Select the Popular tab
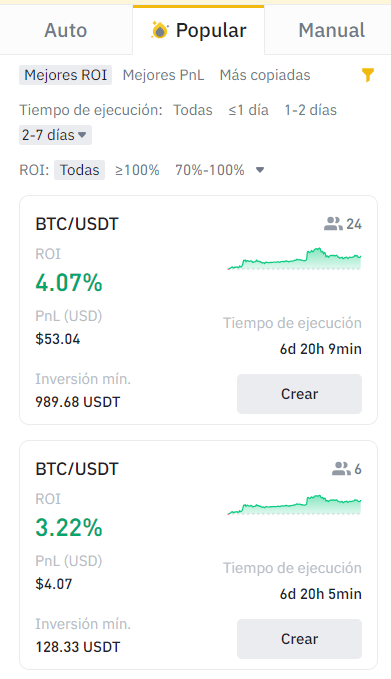The width and height of the screenshot is (391, 679). (198, 30)
